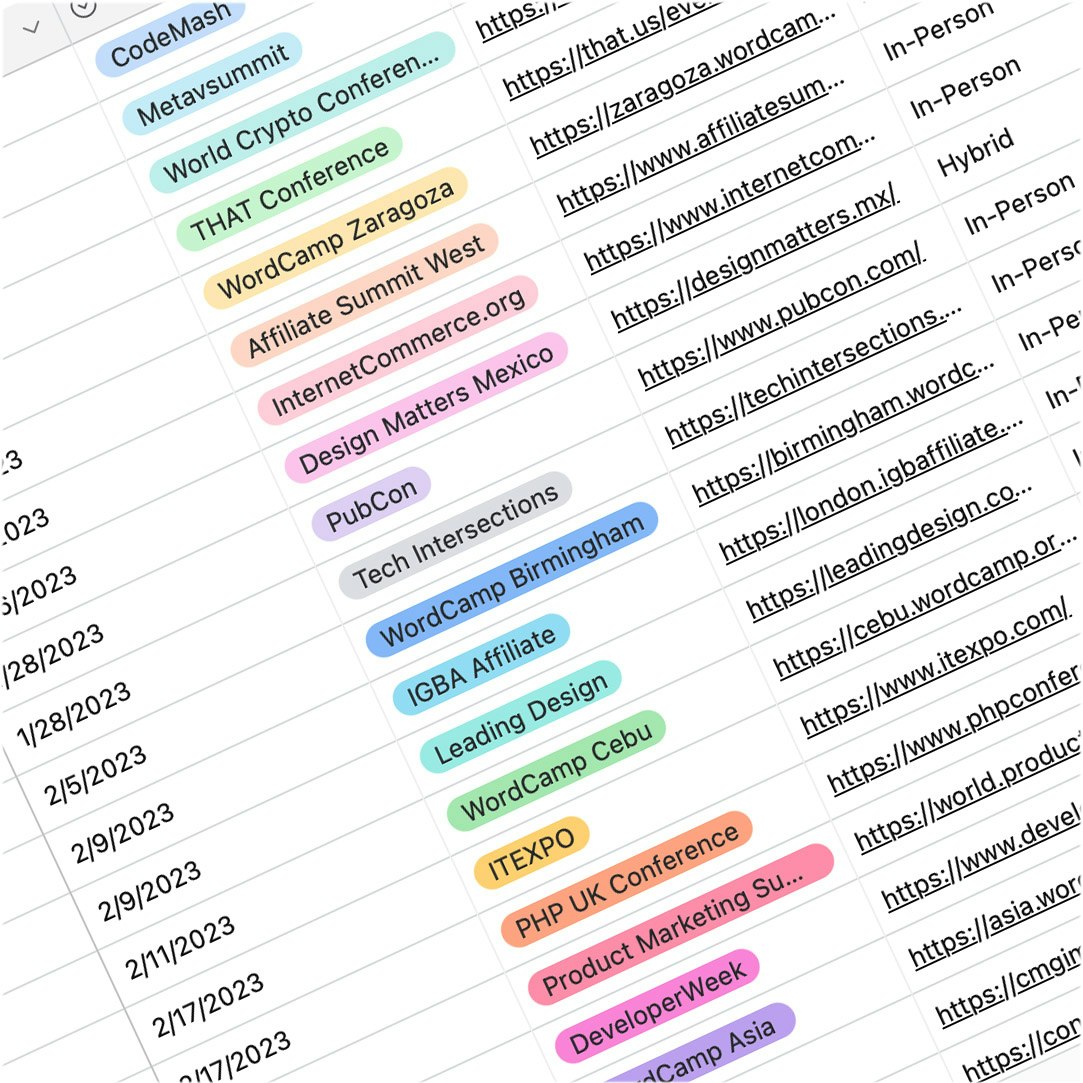
Task: Visit the https://asia.wor... link
Action: click(x=995, y=919)
